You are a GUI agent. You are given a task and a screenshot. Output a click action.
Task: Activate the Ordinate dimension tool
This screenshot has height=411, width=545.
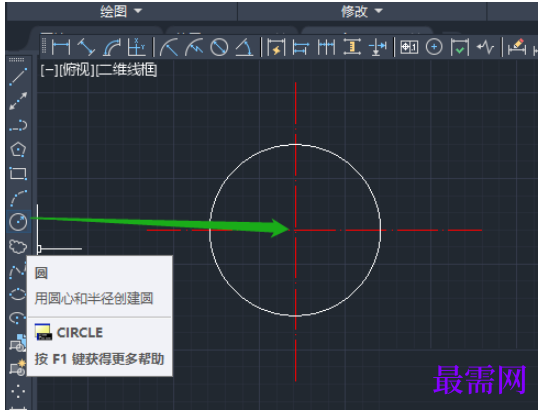[x=136, y=47]
